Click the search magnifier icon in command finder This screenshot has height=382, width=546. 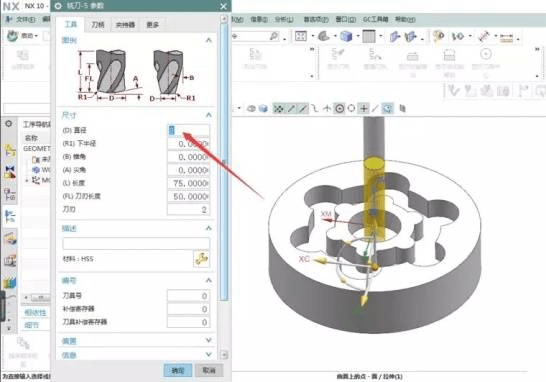[x=274, y=36]
